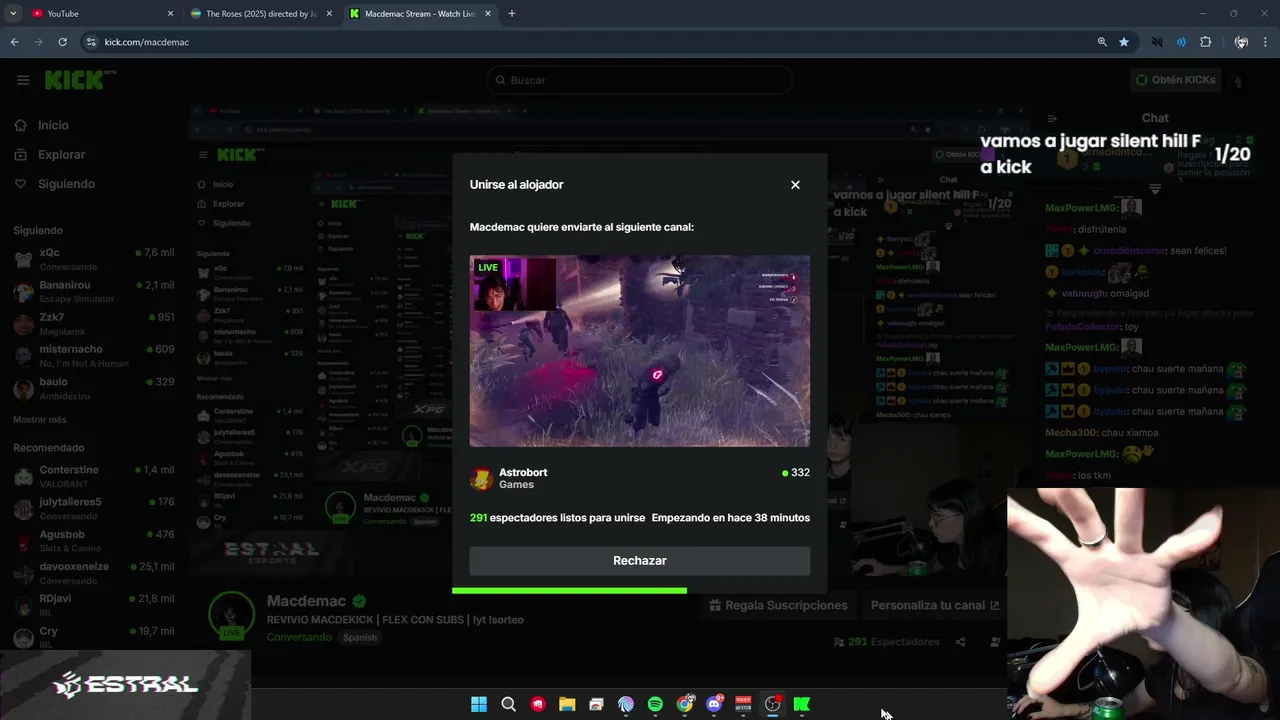Select the Macdemac Stream browser tab
This screenshot has width=1280, height=720.
[420, 14]
